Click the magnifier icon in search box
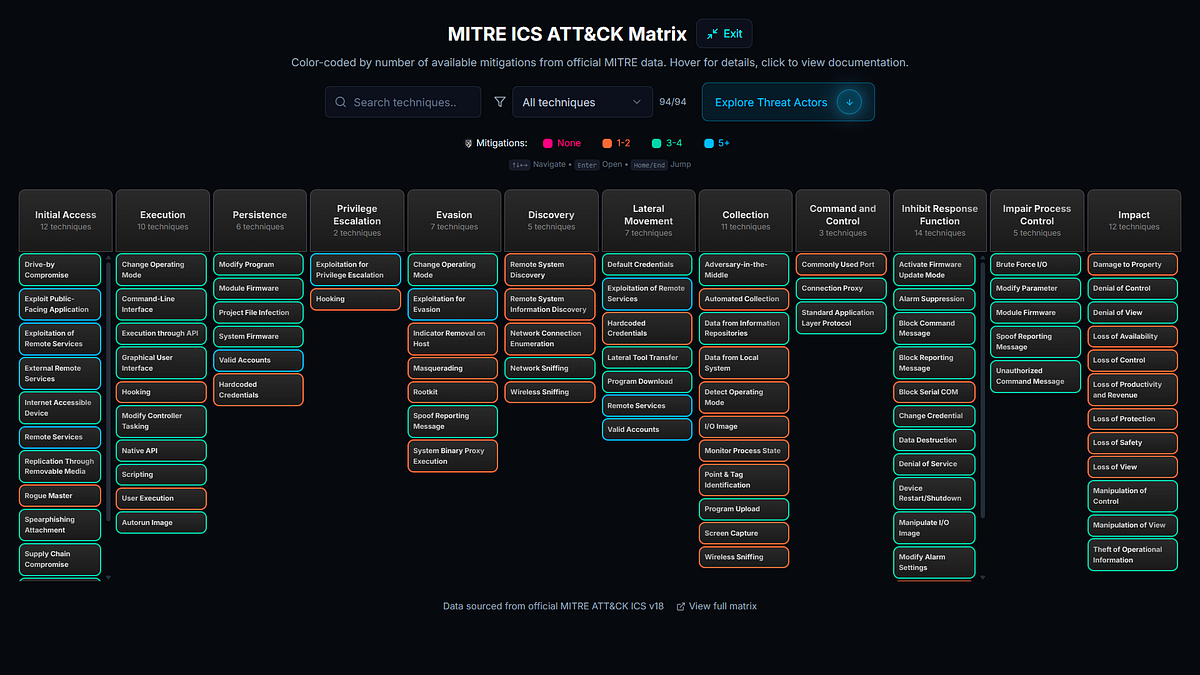Image resolution: width=1200 pixels, height=675 pixels. pyautogui.click(x=341, y=102)
